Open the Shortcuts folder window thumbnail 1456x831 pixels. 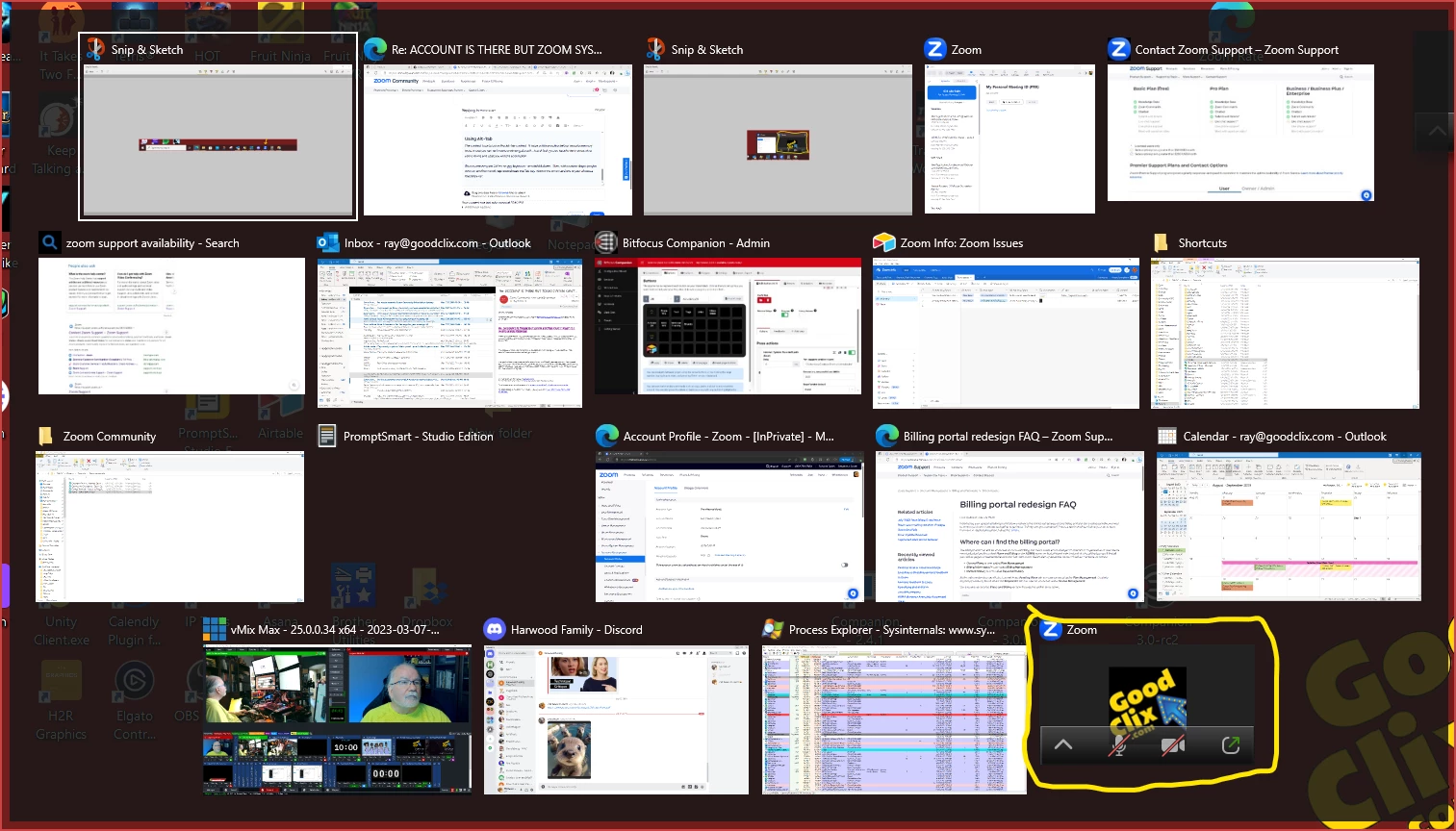tap(1285, 333)
